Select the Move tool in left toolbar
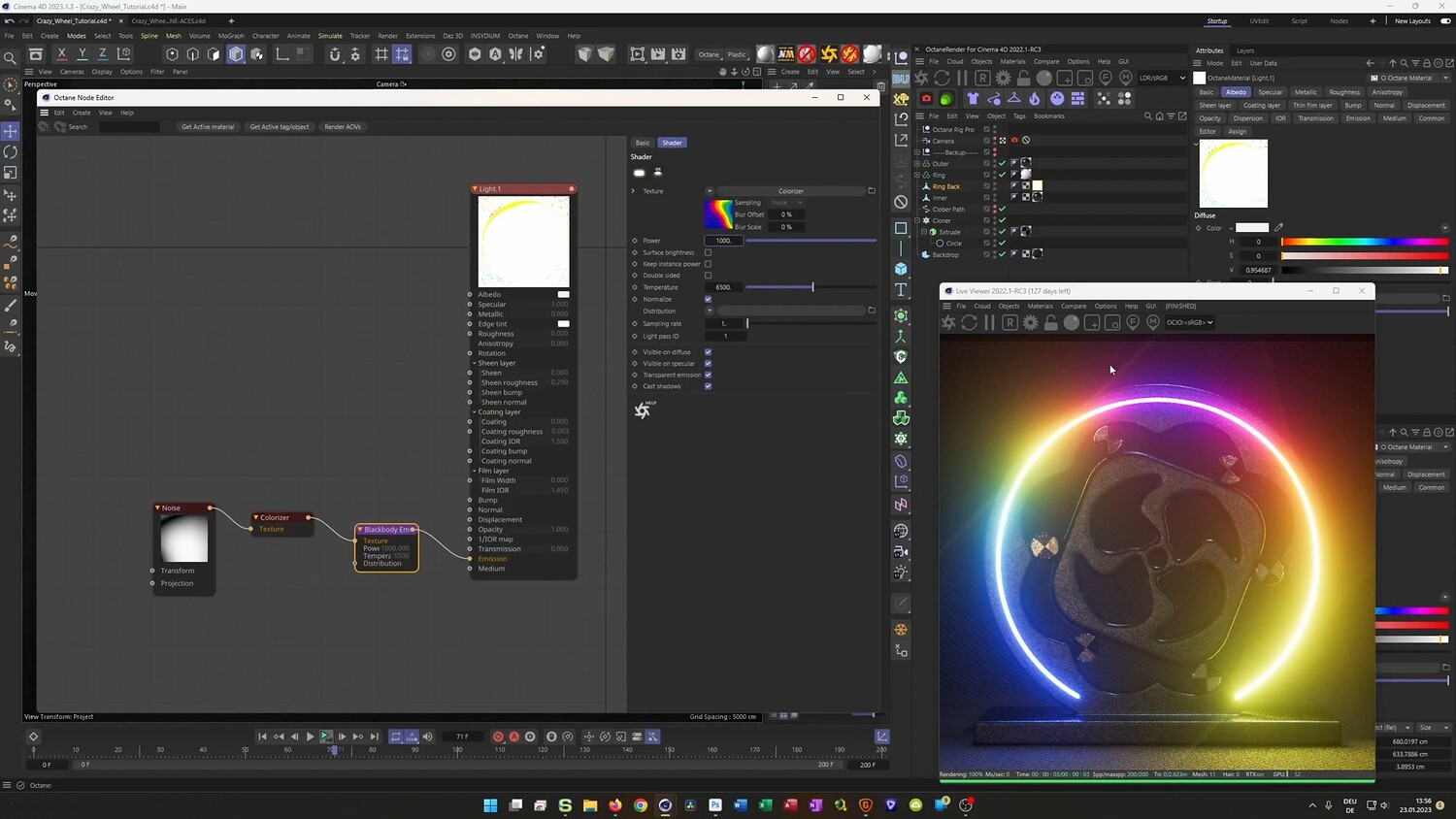The image size is (1456, 819). tap(11, 131)
